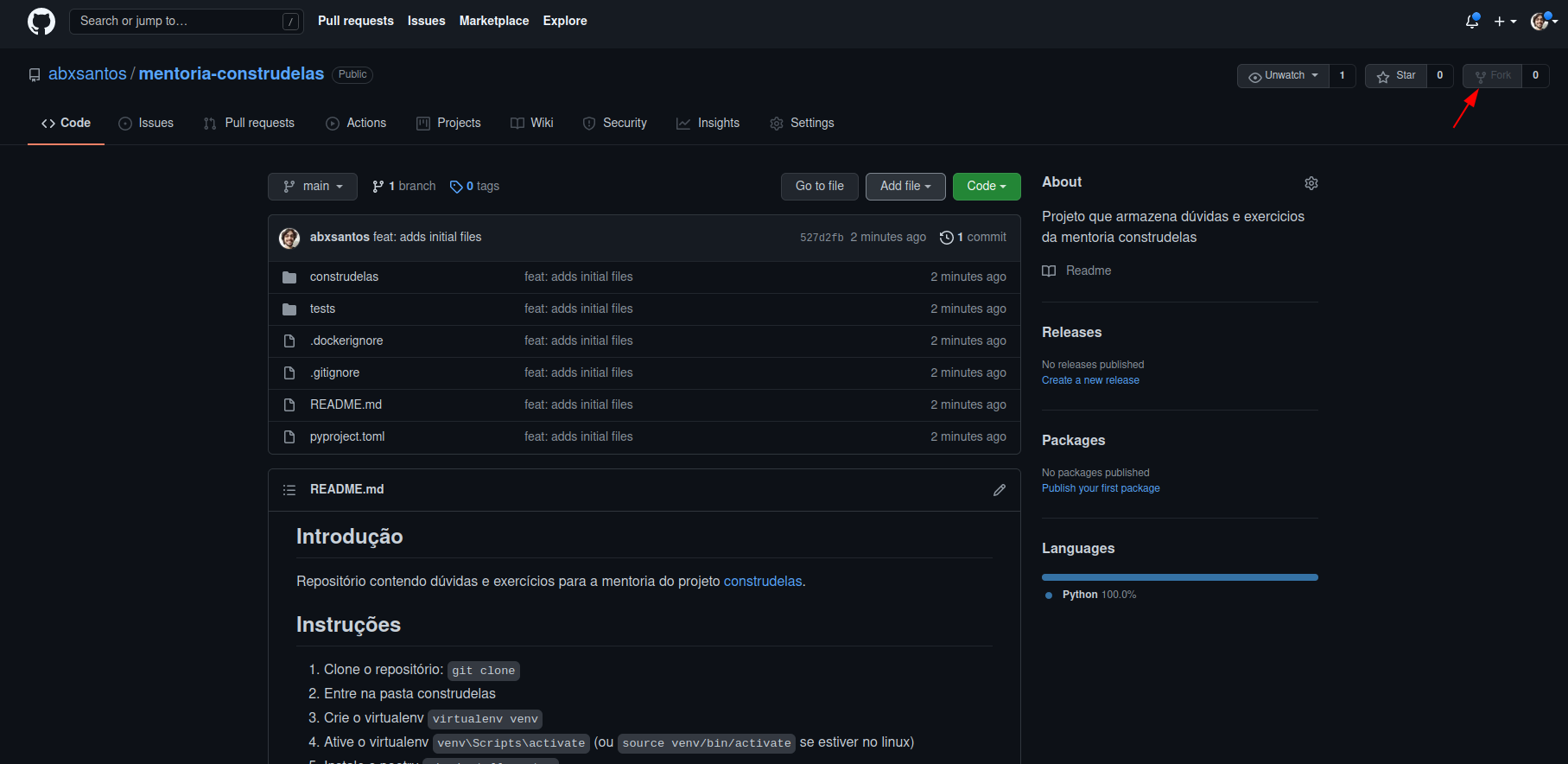Expand the green Code dropdown
Screen dimensions: 1568x764
pyautogui.click(x=987, y=186)
